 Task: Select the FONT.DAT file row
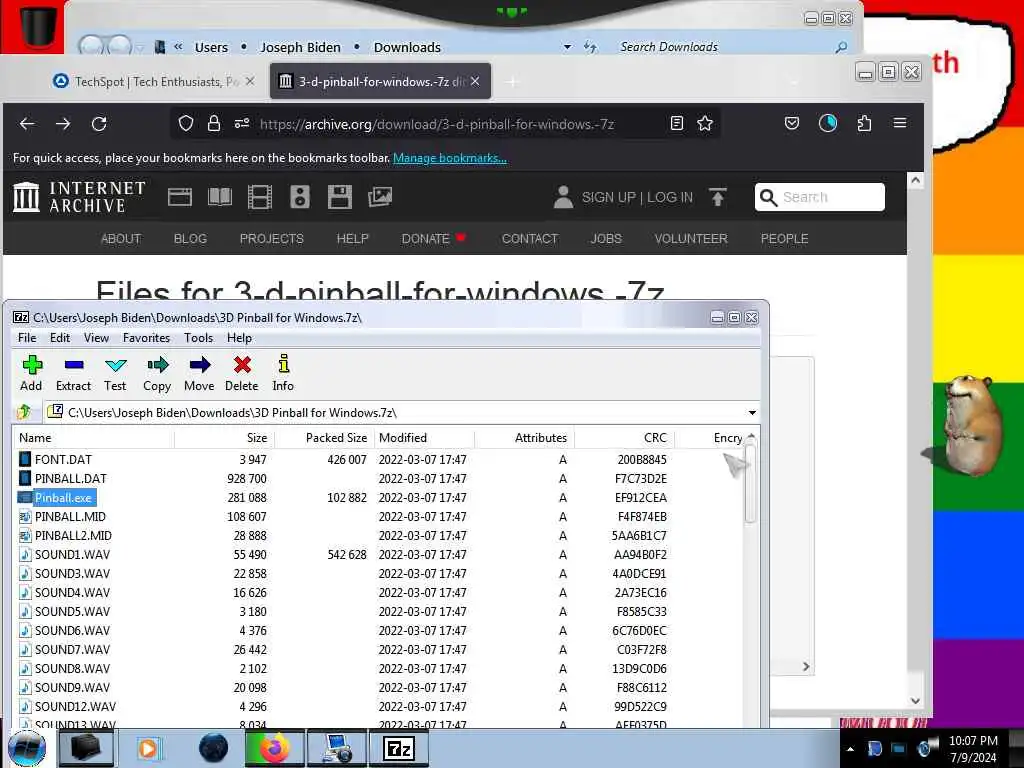(377, 459)
